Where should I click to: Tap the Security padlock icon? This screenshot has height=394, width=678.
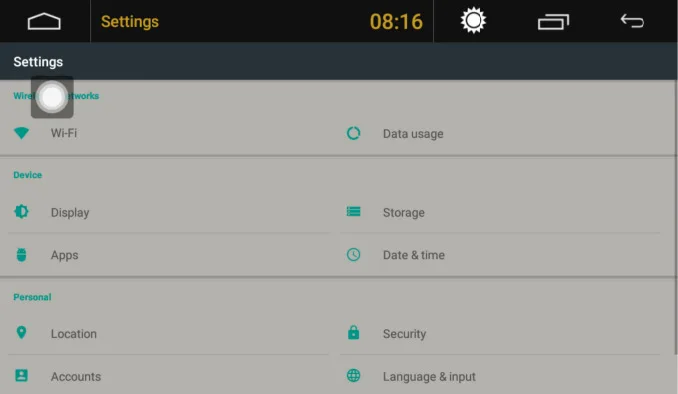click(353, 333)
